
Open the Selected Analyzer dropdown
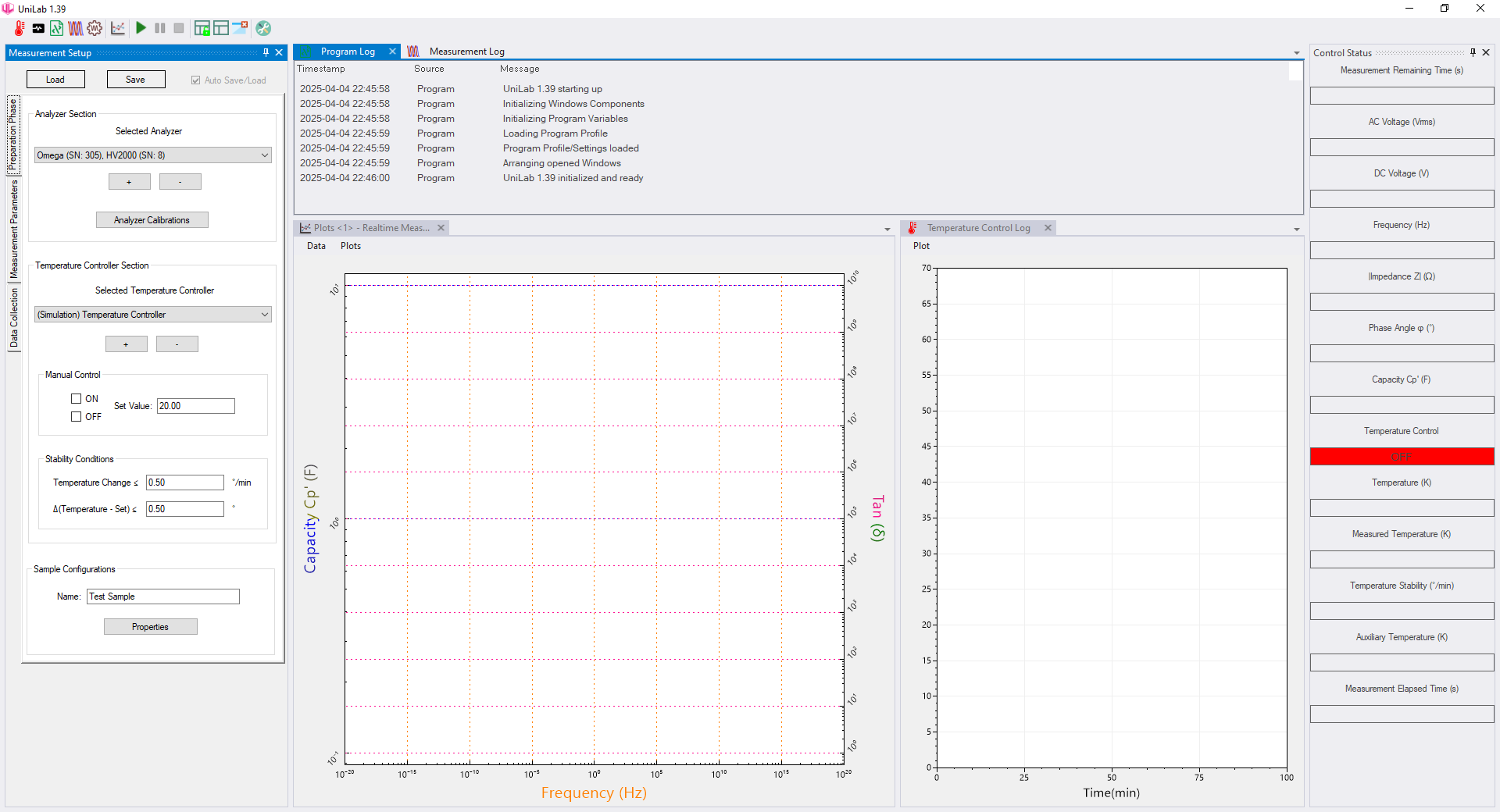265,155
